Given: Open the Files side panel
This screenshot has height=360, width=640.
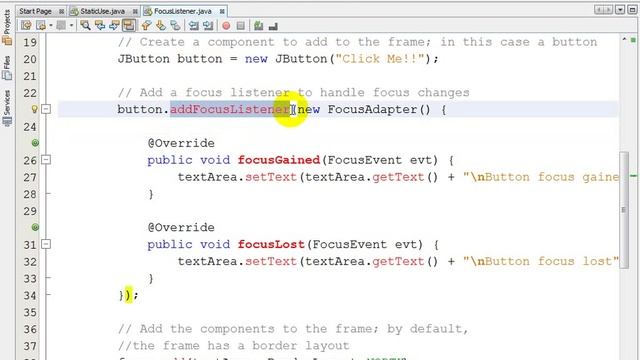Looking at the screenshot, I should coord(7,68).
